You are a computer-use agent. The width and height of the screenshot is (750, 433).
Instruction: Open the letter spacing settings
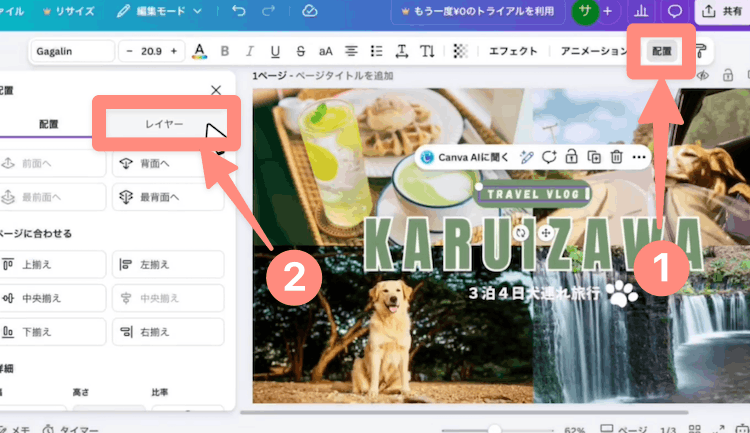click(x=402, y=51)
